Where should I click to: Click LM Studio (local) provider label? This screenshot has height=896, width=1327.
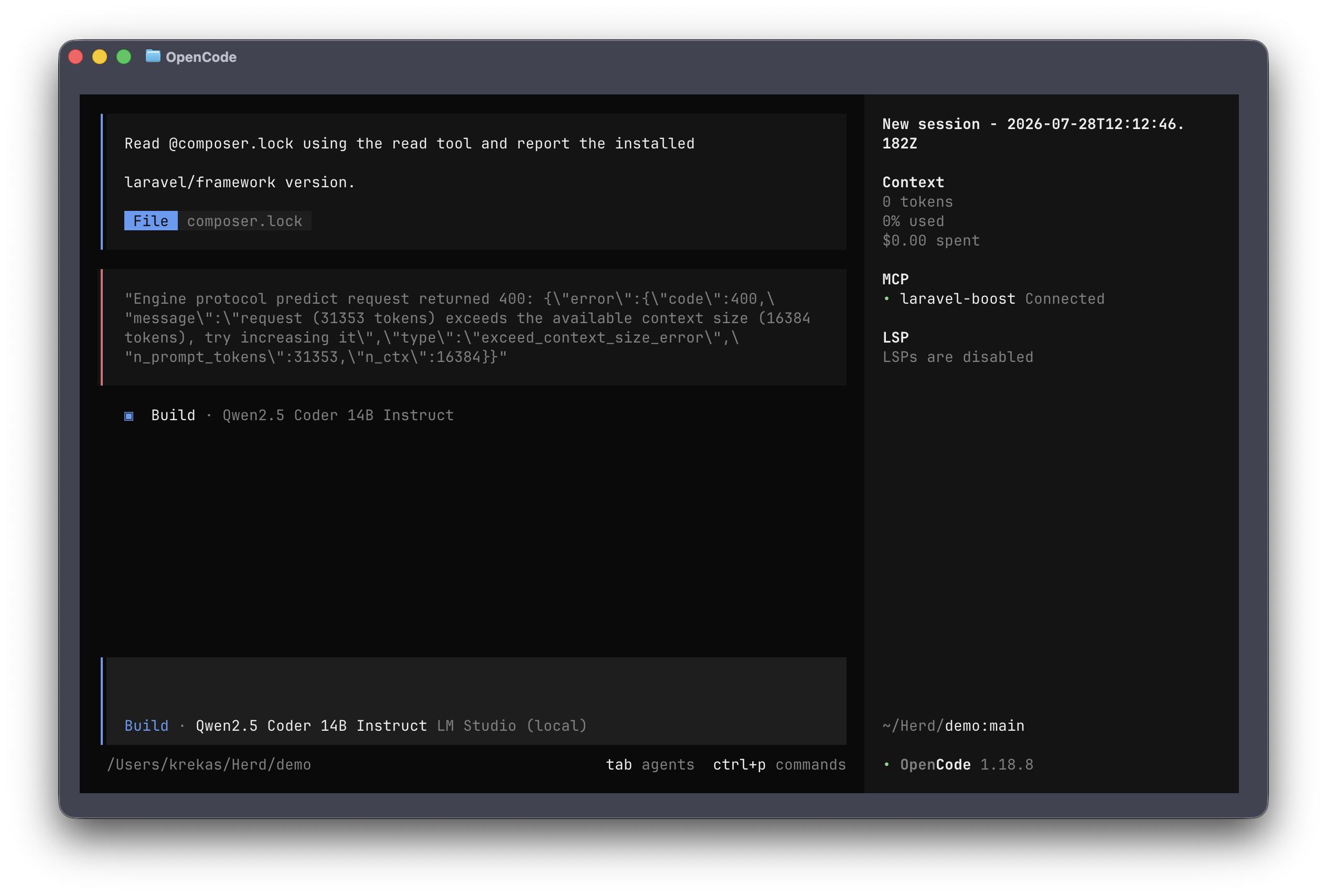pyautogui.click(x=511, y=726)
